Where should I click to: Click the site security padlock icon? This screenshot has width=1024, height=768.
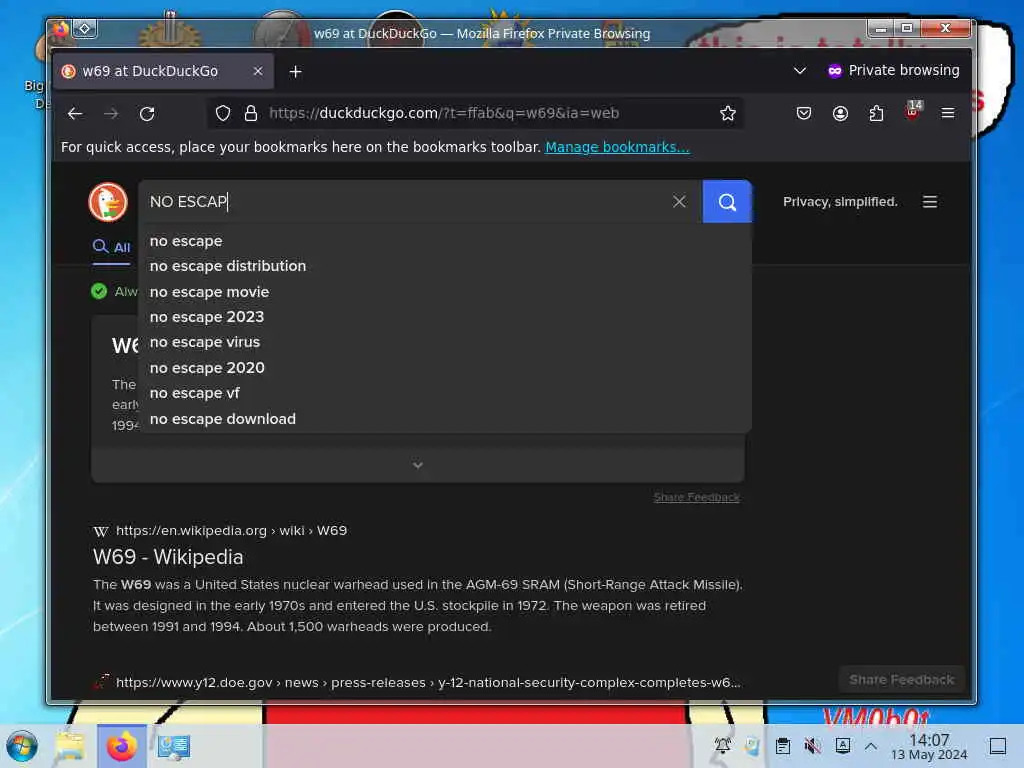pos(251,114)
